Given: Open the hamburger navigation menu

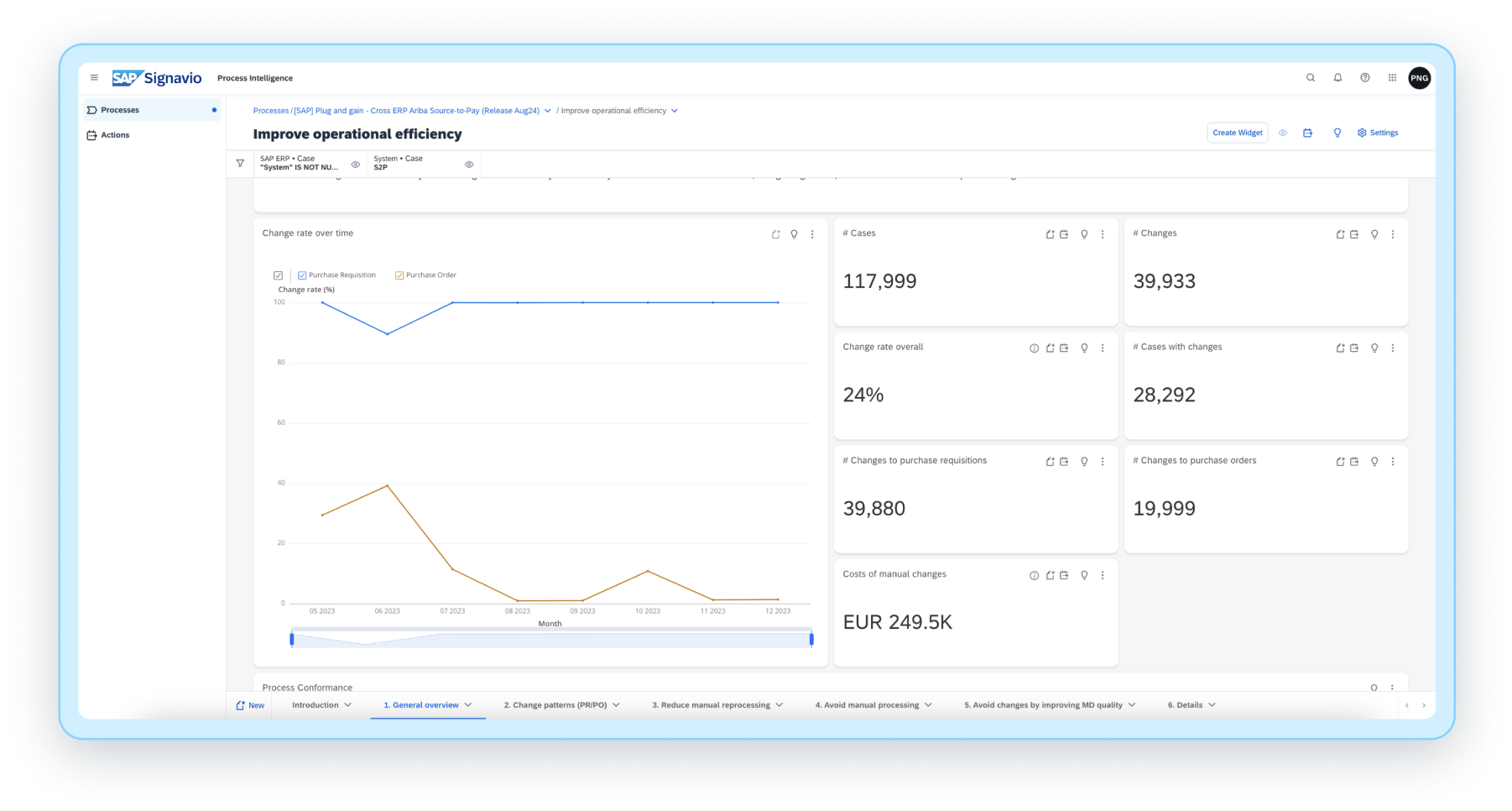Looking at the screenshot, I should pyautogui.click(x=94, y=78).
